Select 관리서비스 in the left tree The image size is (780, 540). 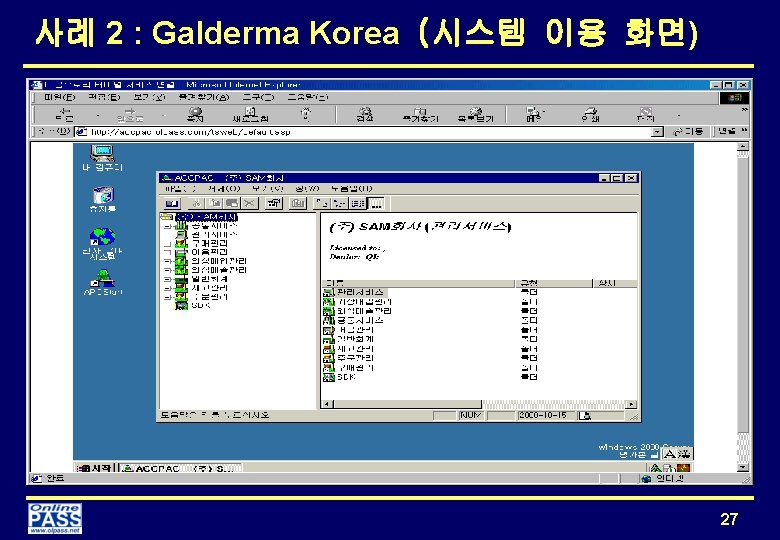pos(214,235)
